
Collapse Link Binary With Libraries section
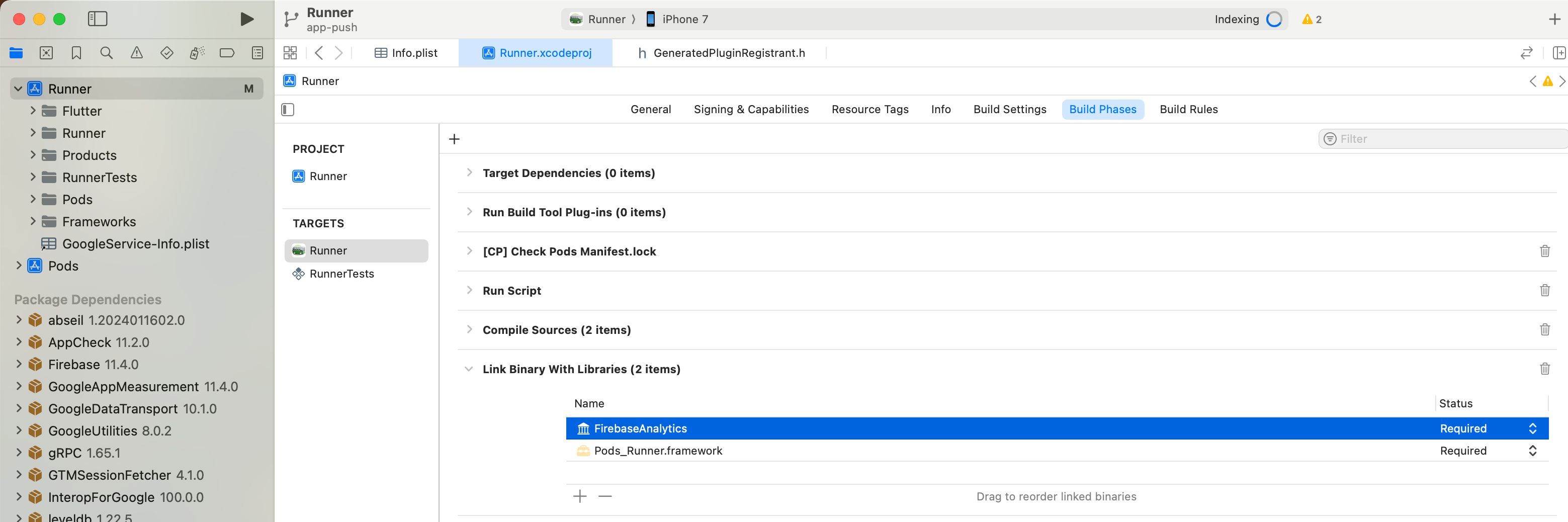pos(469,369)
